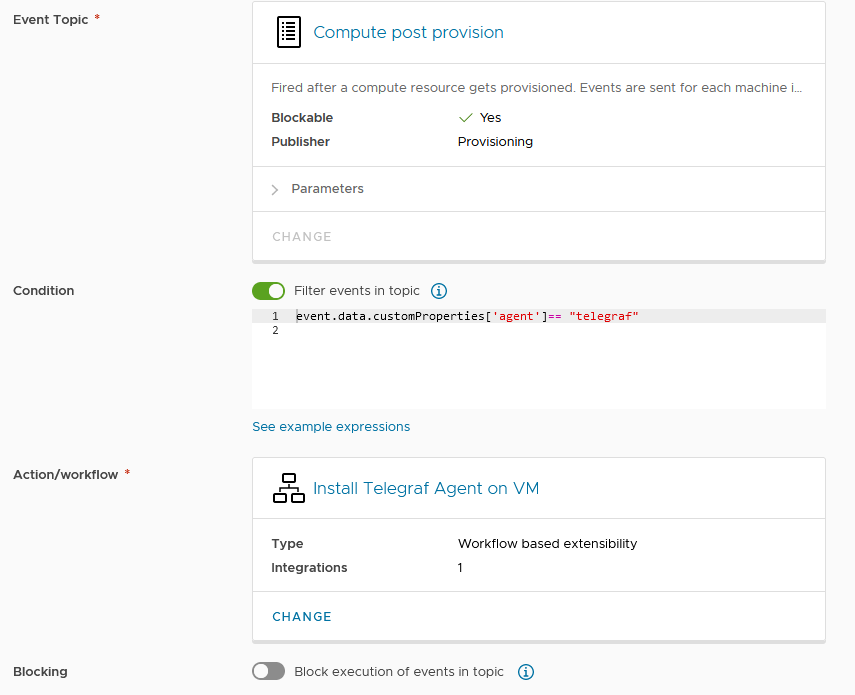This screenshot has height=695, width=855.
Task: Click the truncated event topic description text
Action: [x=536, y=88]
